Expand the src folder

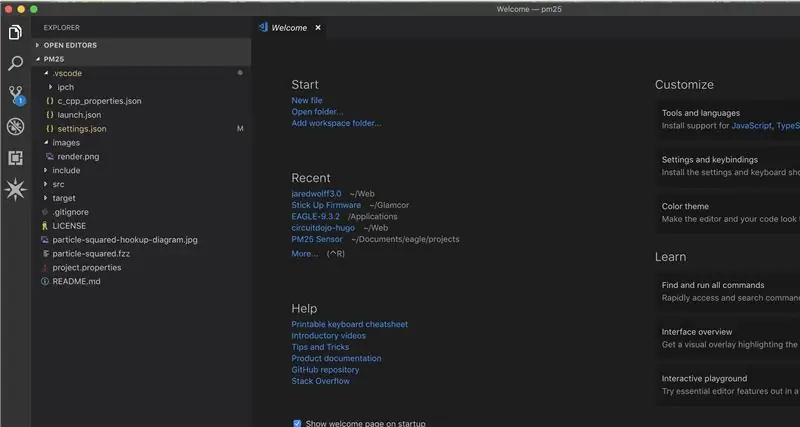point(141,184)
